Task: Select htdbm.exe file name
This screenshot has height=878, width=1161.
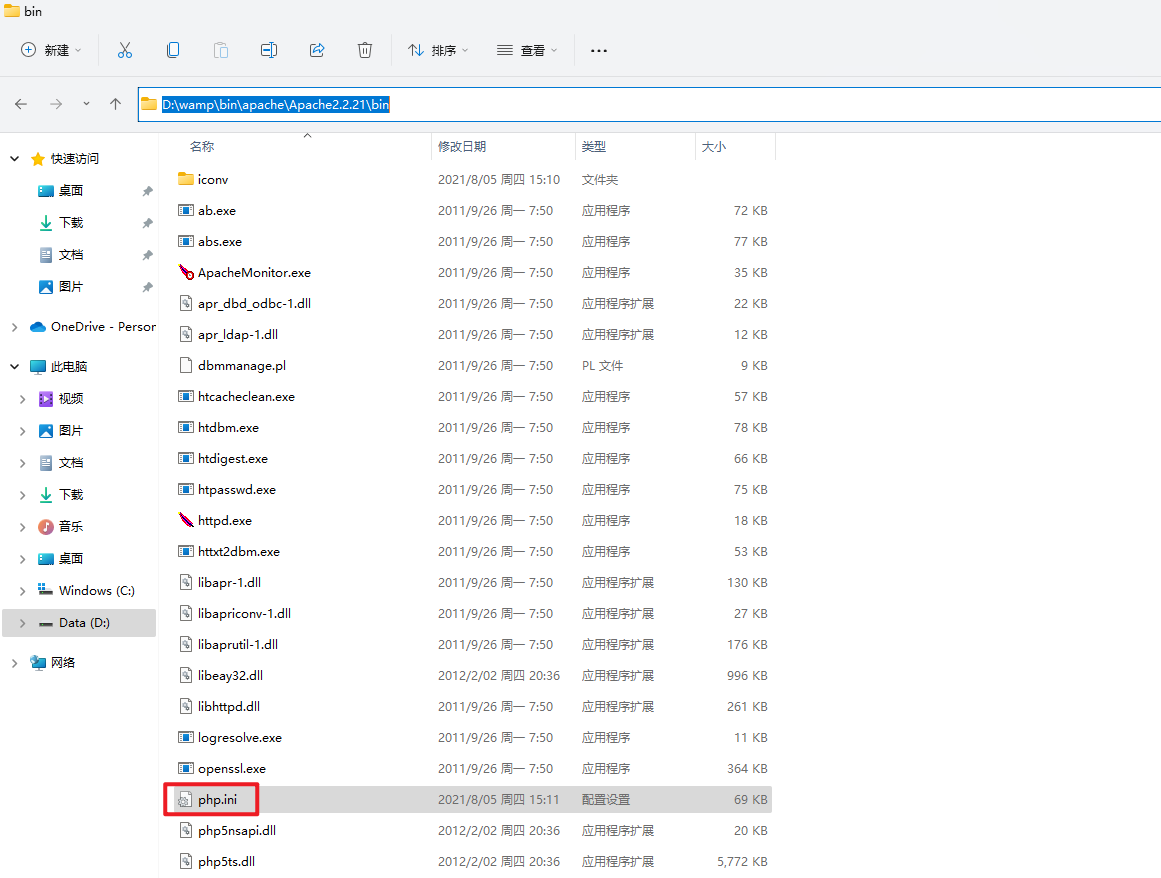Action: (228, 428)
